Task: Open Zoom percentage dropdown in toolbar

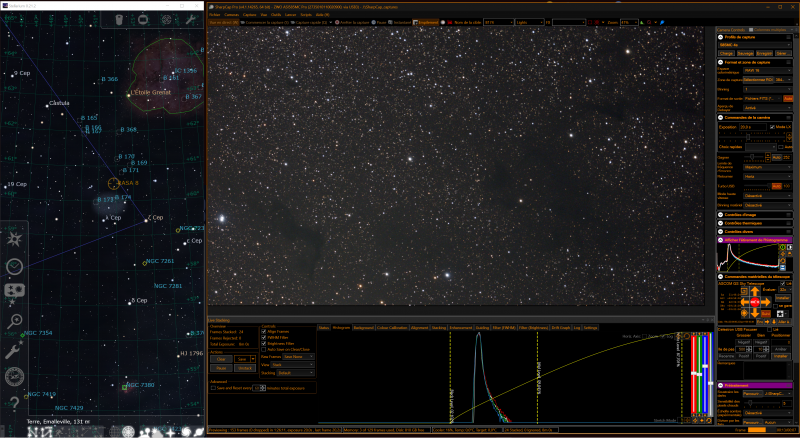Action: (x=629, y=22)
